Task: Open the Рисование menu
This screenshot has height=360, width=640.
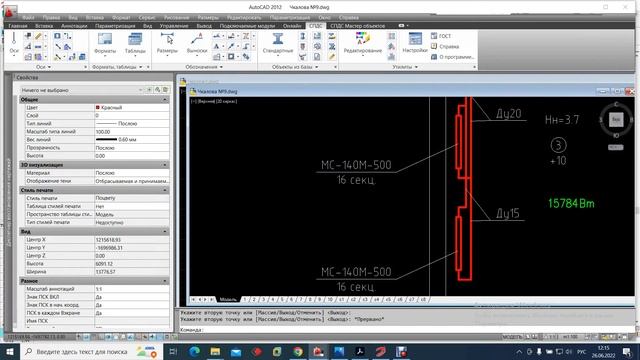Action: pos(176,18)
